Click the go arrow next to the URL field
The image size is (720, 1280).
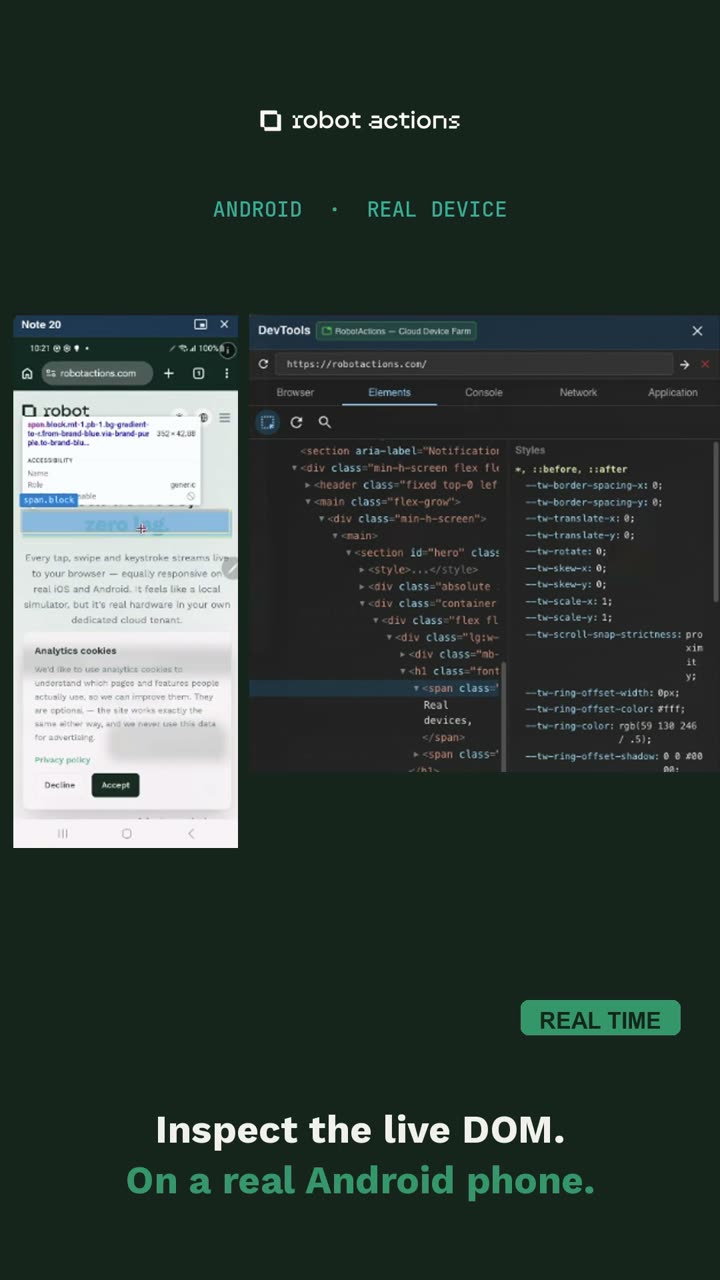(684, 365)
